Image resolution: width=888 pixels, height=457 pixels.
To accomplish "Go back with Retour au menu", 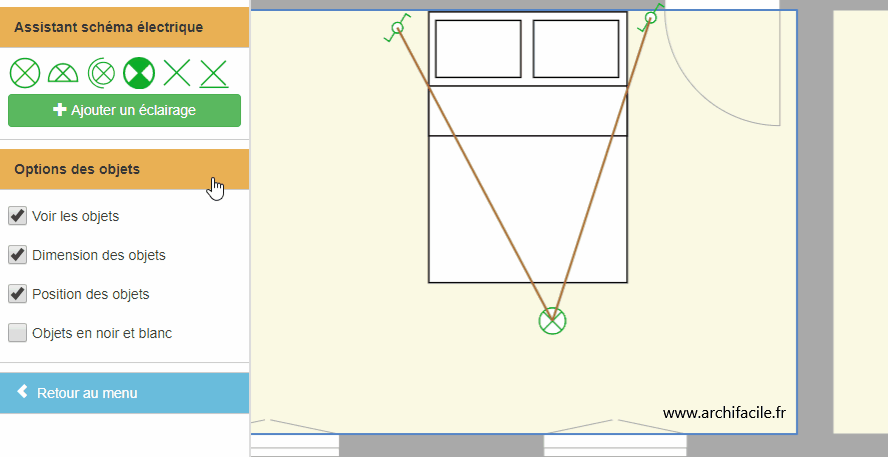I will pos(124,393).
